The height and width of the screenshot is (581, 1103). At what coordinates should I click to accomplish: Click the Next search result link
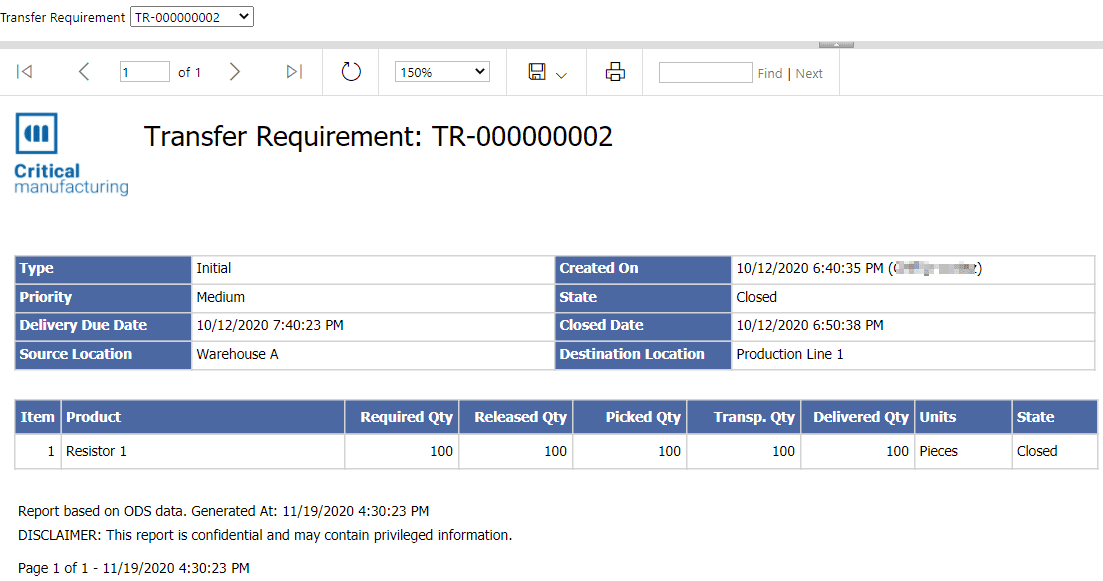(809, 73)
